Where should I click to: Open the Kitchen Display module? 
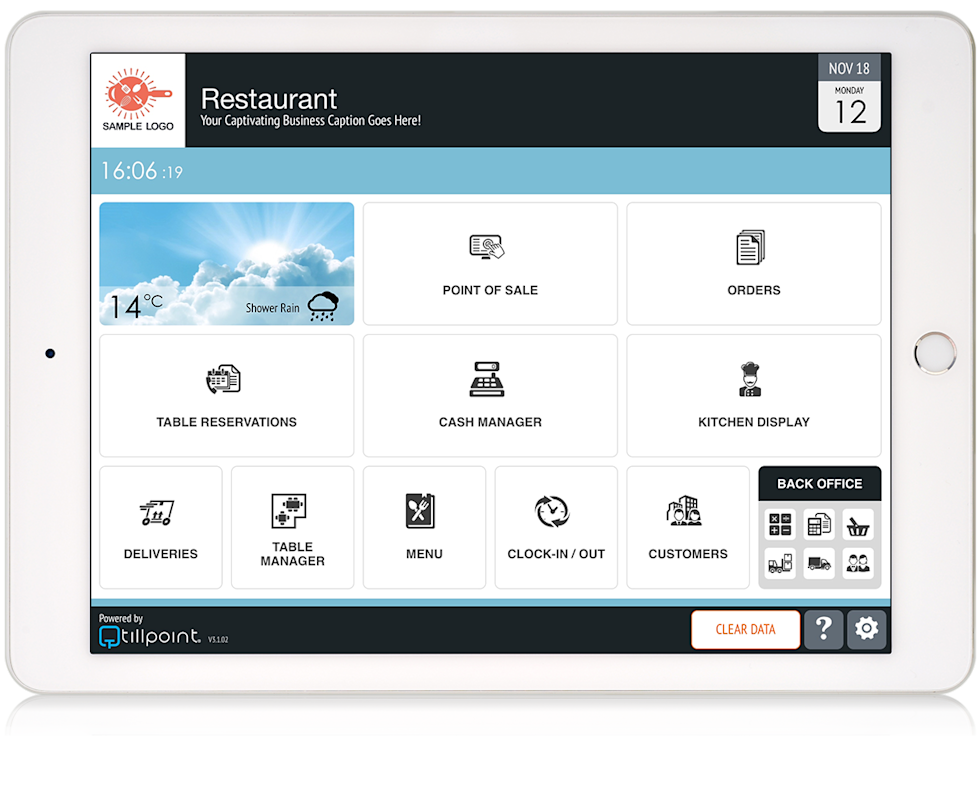click(x=753, y=395)
